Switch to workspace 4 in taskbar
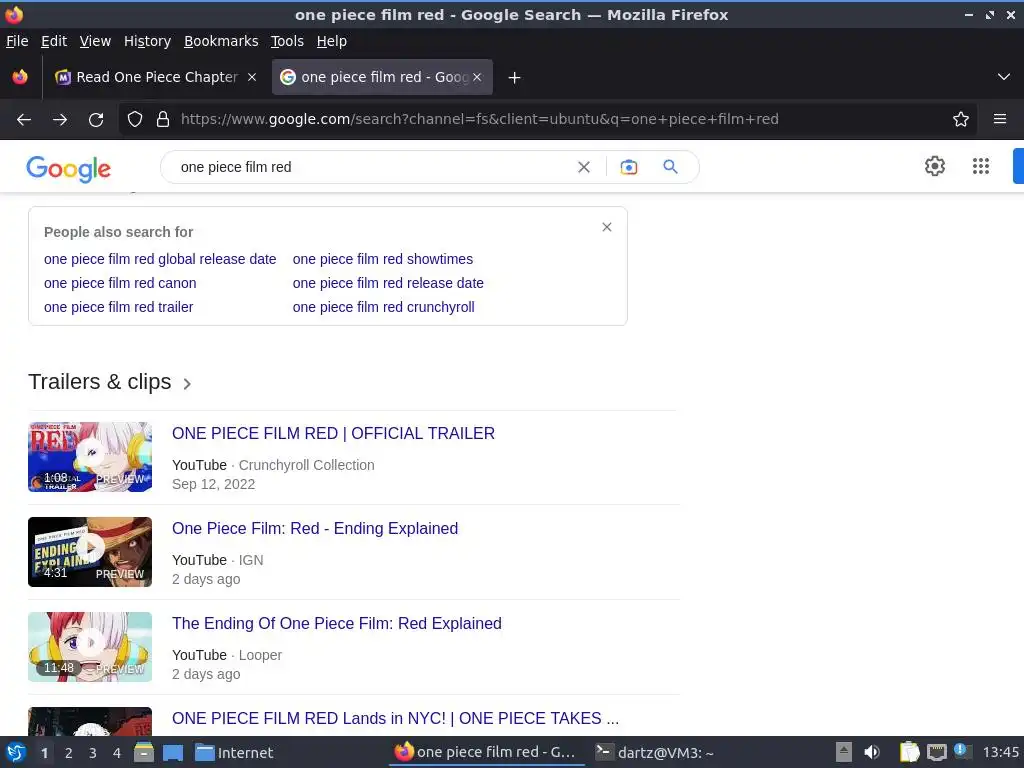Image resolution: width=1024 pixels, height=768 pixels. [x=117, y=753]
